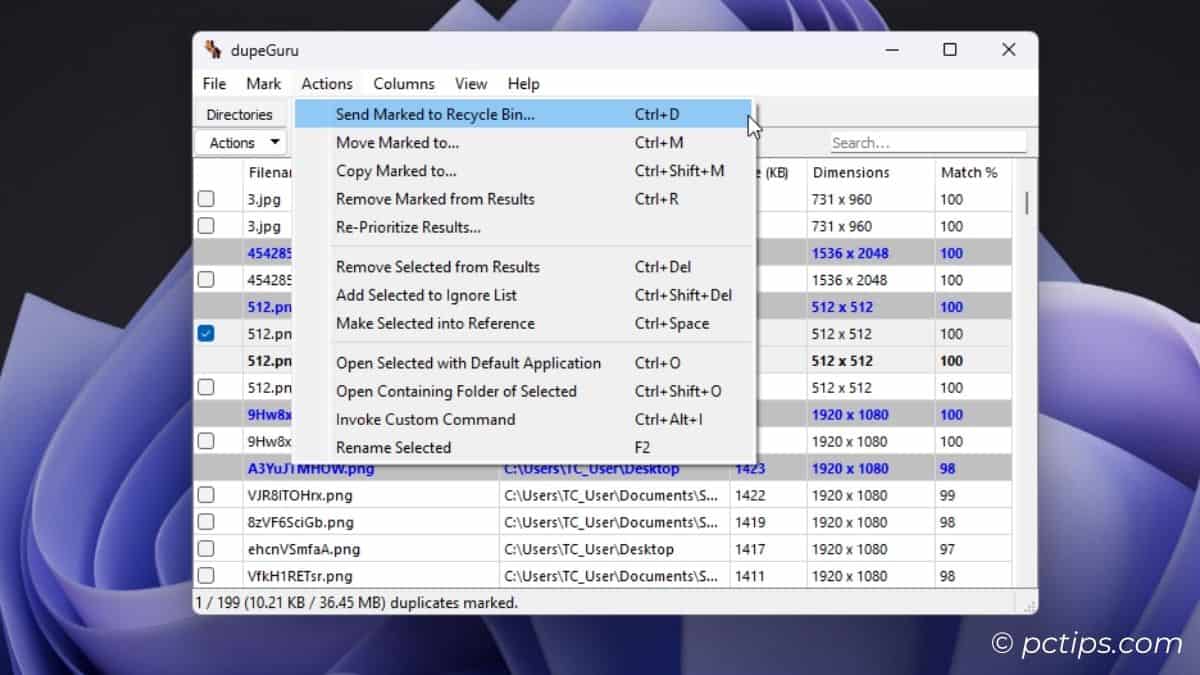Select "Rename Selected" from the menu
The height and width of the screenshot is (675, 1200).
point(394,447)
